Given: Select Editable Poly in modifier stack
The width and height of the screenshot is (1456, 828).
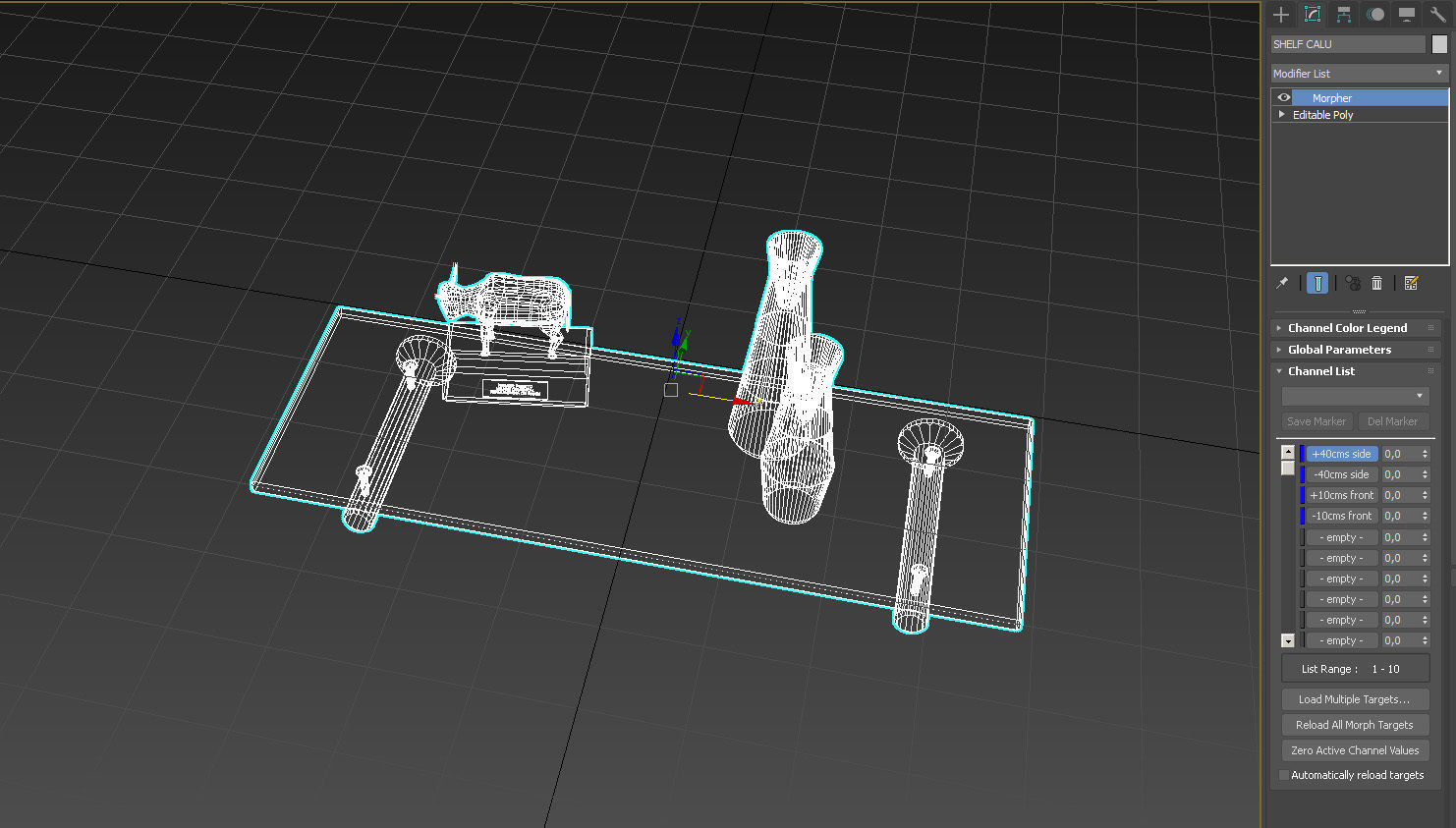Looking at the screenshot, I should 1322,115.
